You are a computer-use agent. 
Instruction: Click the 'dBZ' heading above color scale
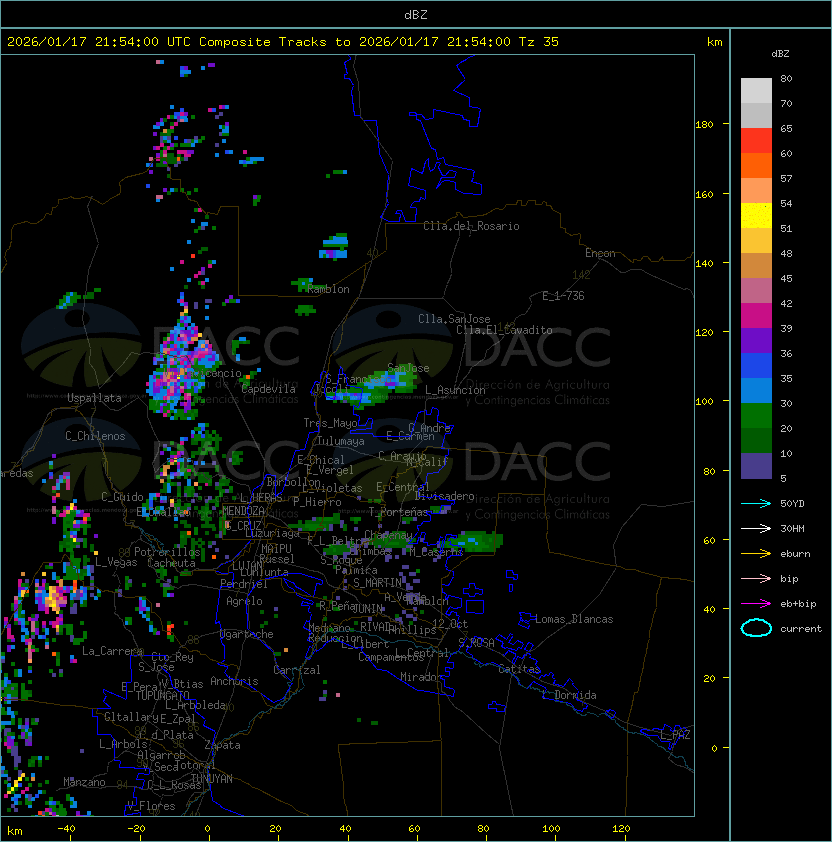(780, 54)
